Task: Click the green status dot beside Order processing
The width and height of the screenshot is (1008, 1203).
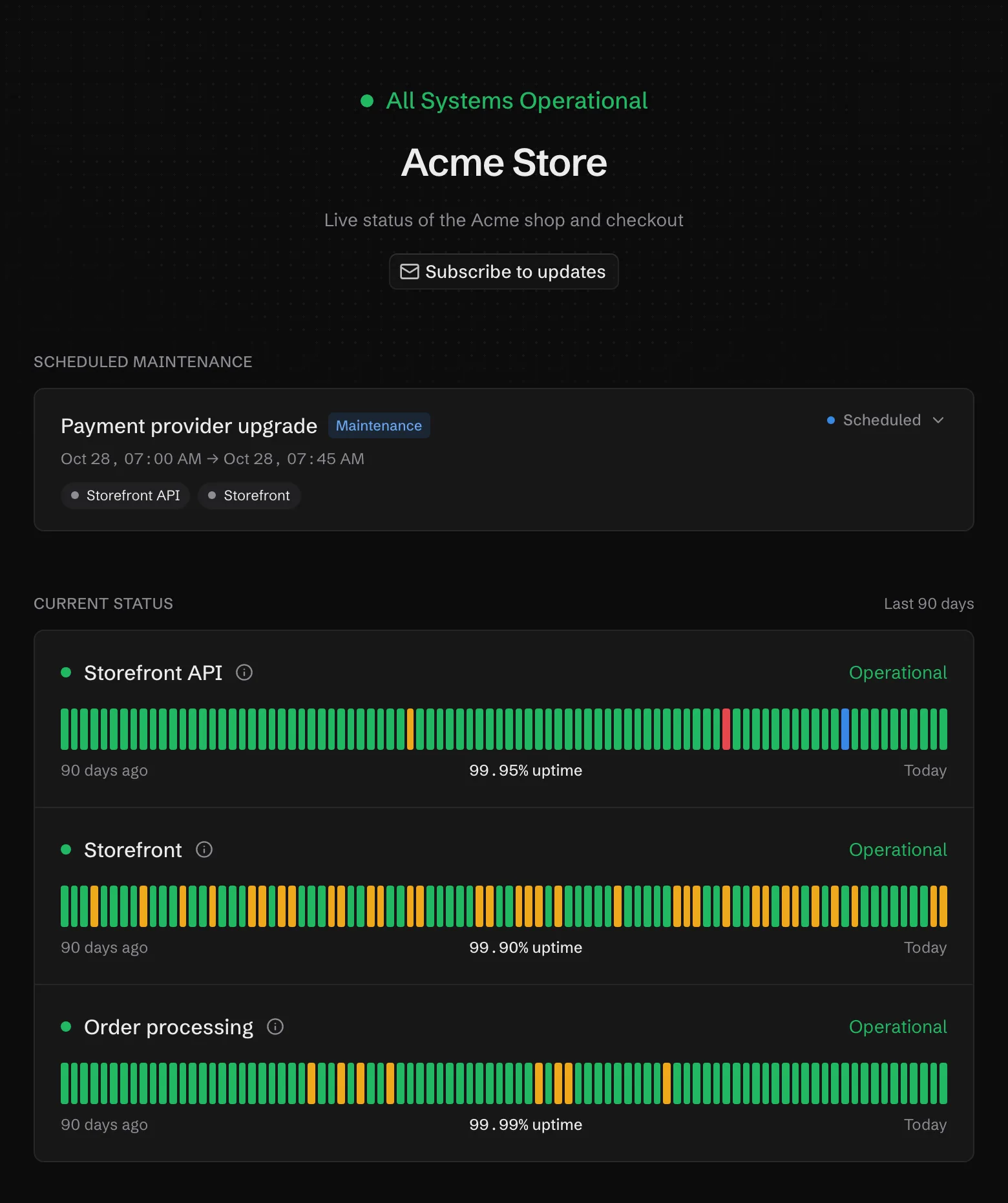Action: 66,1027
